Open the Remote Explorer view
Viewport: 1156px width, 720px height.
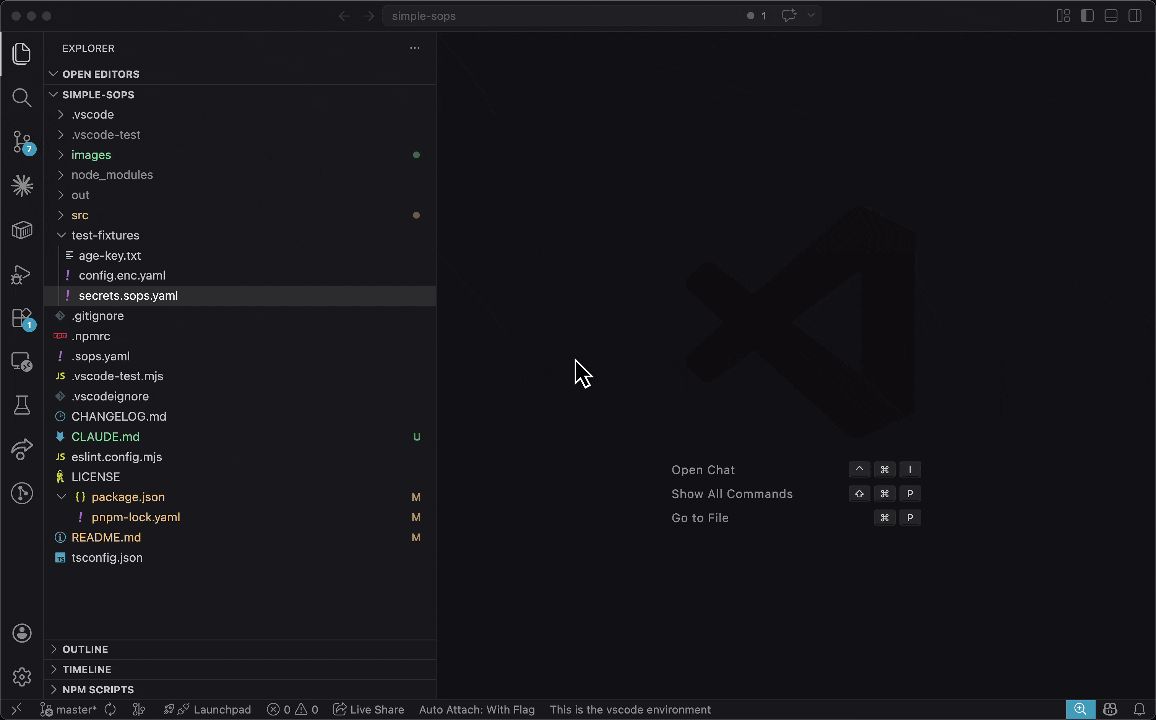(22, 362)
